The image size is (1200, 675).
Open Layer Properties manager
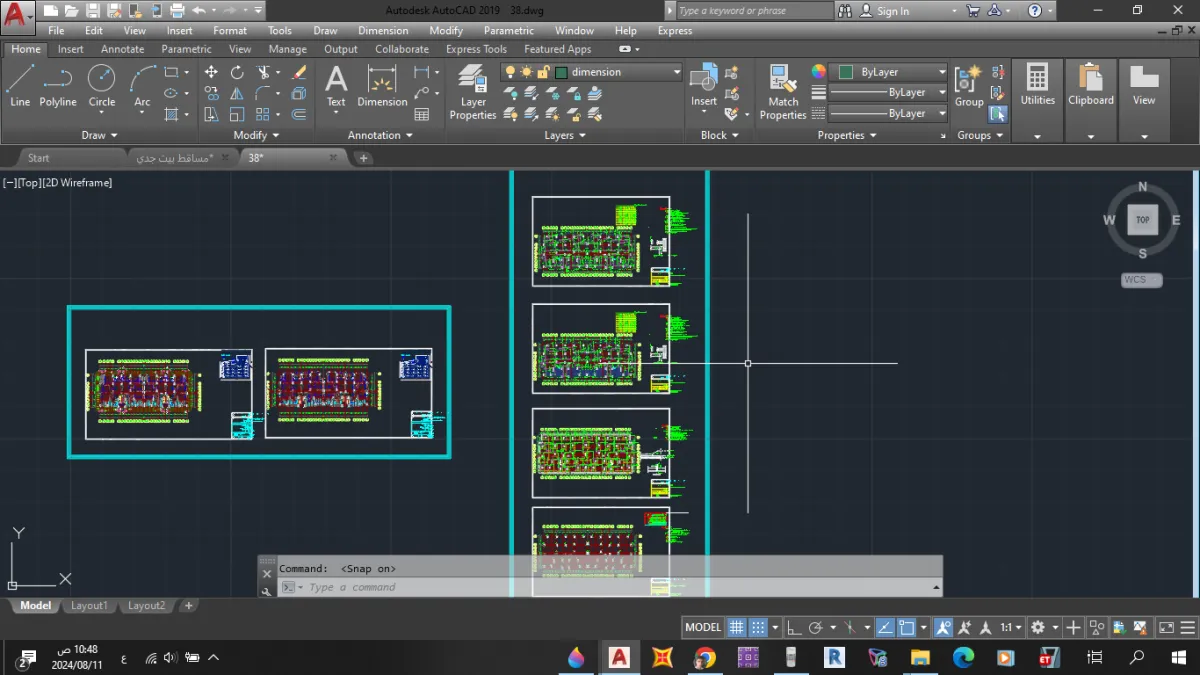coord(472,85)
